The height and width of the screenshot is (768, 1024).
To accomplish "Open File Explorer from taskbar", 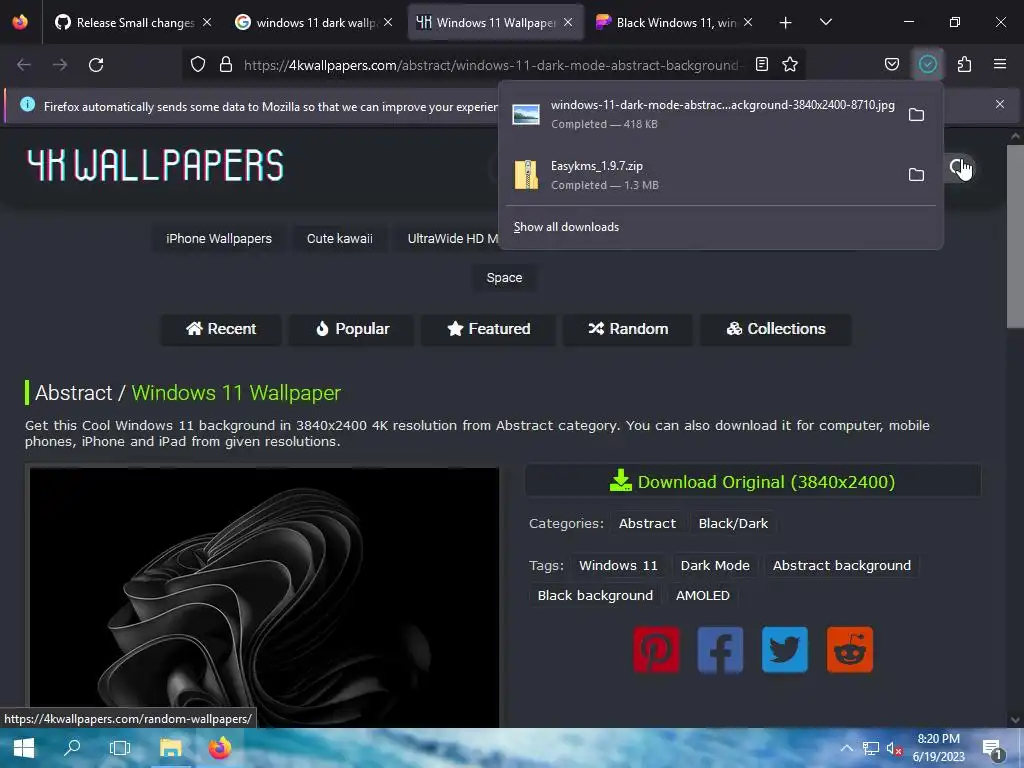I will click(170, 748).
